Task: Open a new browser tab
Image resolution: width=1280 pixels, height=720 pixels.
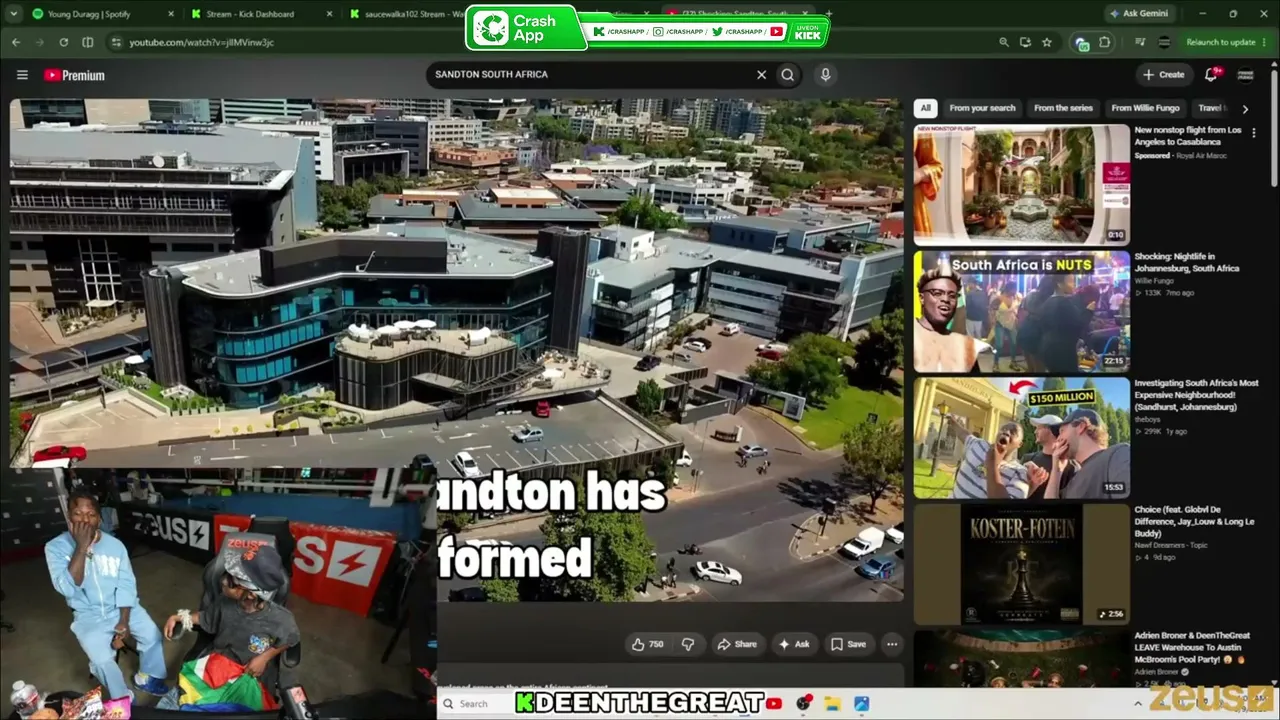Action: click(x=829, y=14)
